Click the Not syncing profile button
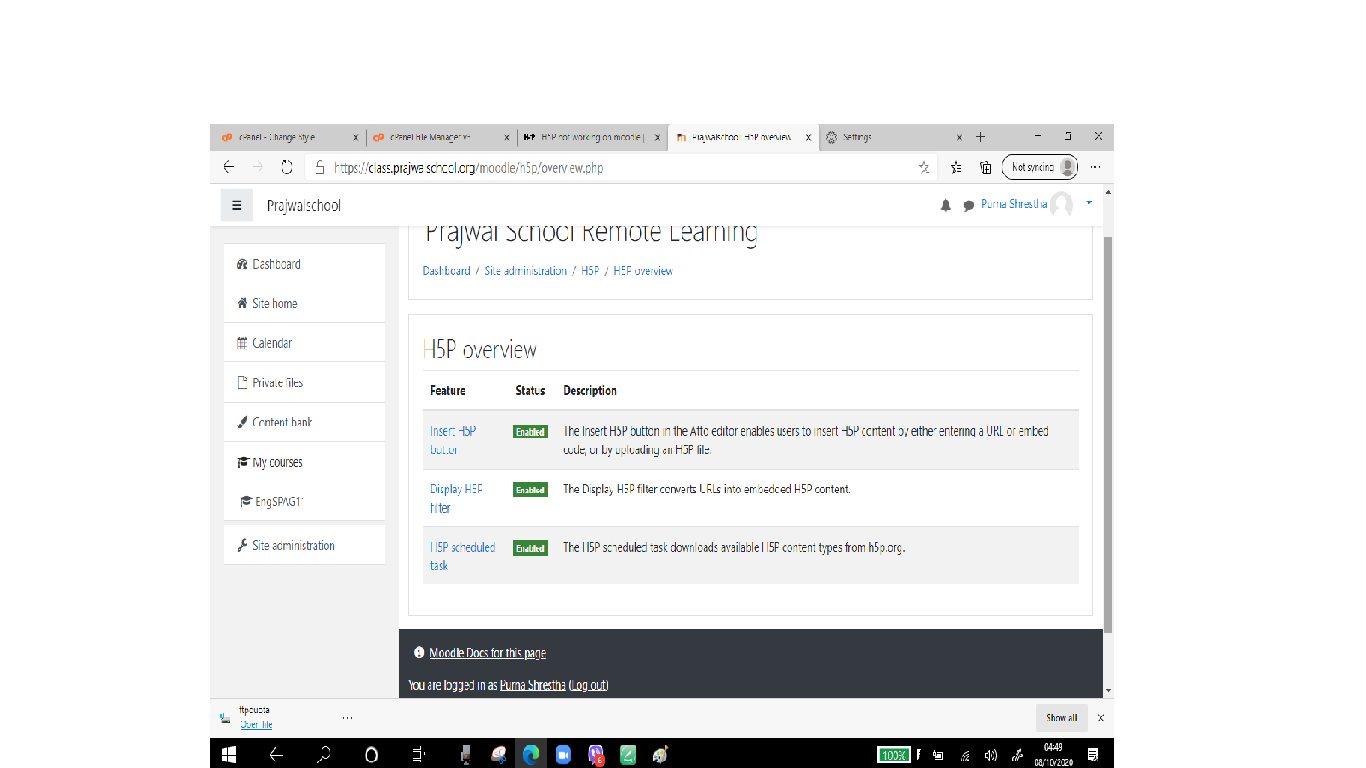This screenshot has width=1366, height=768. (x=1040, y=167)
